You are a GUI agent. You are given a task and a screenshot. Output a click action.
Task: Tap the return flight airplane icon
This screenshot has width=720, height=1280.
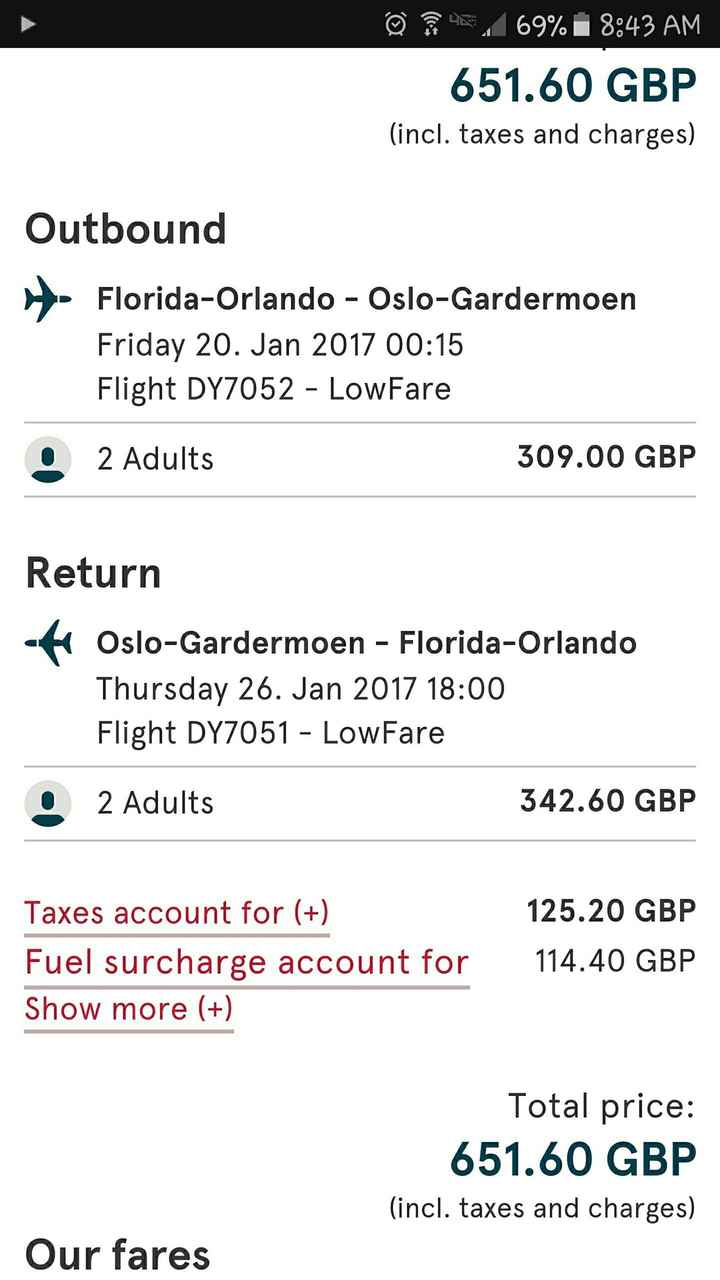(x=48, y=644)
